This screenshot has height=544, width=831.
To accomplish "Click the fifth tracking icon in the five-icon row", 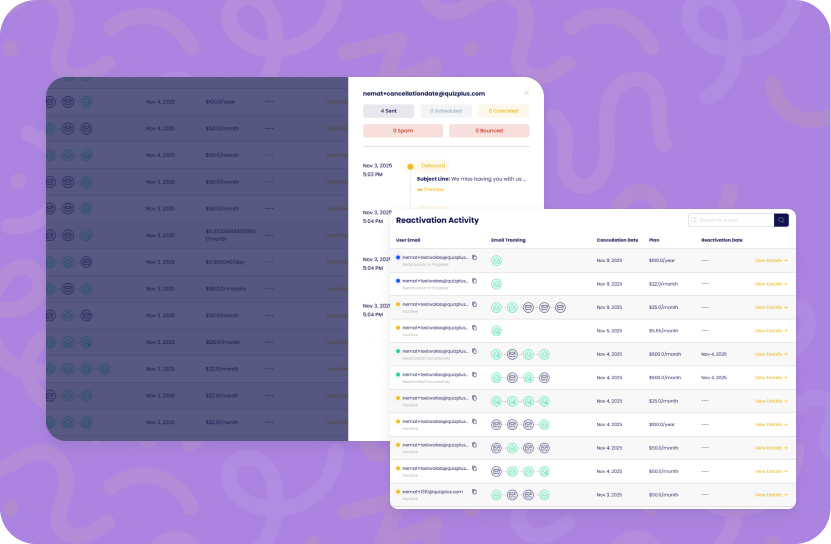I will tap(560, 308).
